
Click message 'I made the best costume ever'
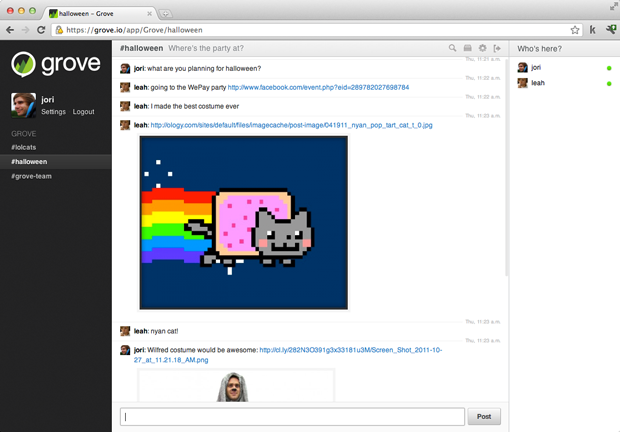195,106
